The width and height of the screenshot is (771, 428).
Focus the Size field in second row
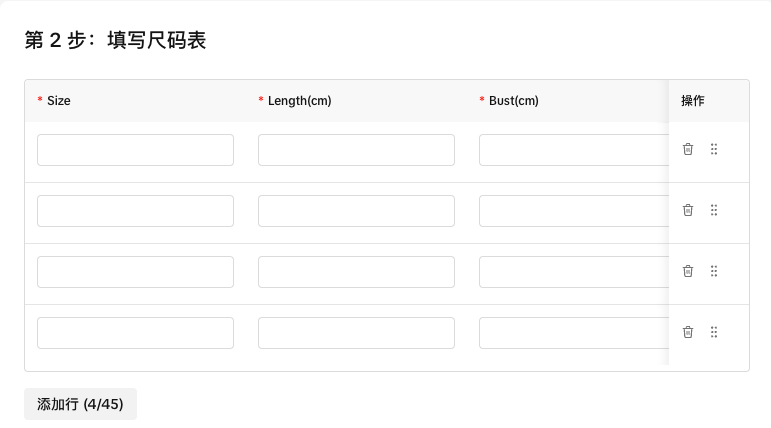135,211
